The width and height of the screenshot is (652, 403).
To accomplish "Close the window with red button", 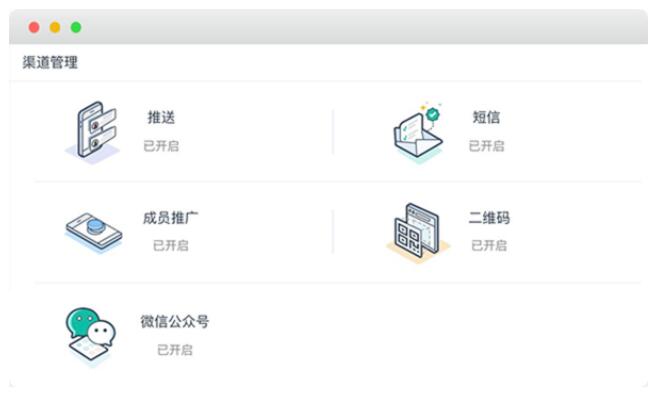I will pos(34,27).
